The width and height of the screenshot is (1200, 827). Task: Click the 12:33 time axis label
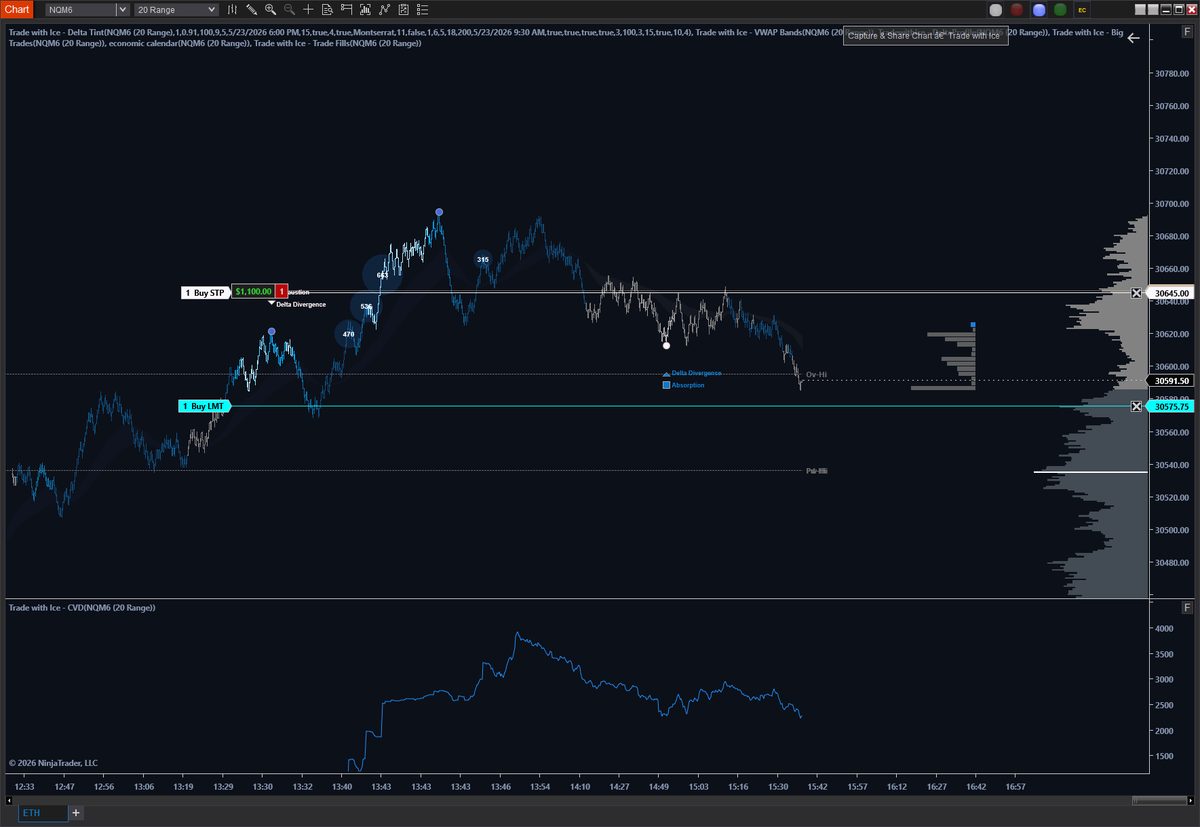click(x=26, y=787)
